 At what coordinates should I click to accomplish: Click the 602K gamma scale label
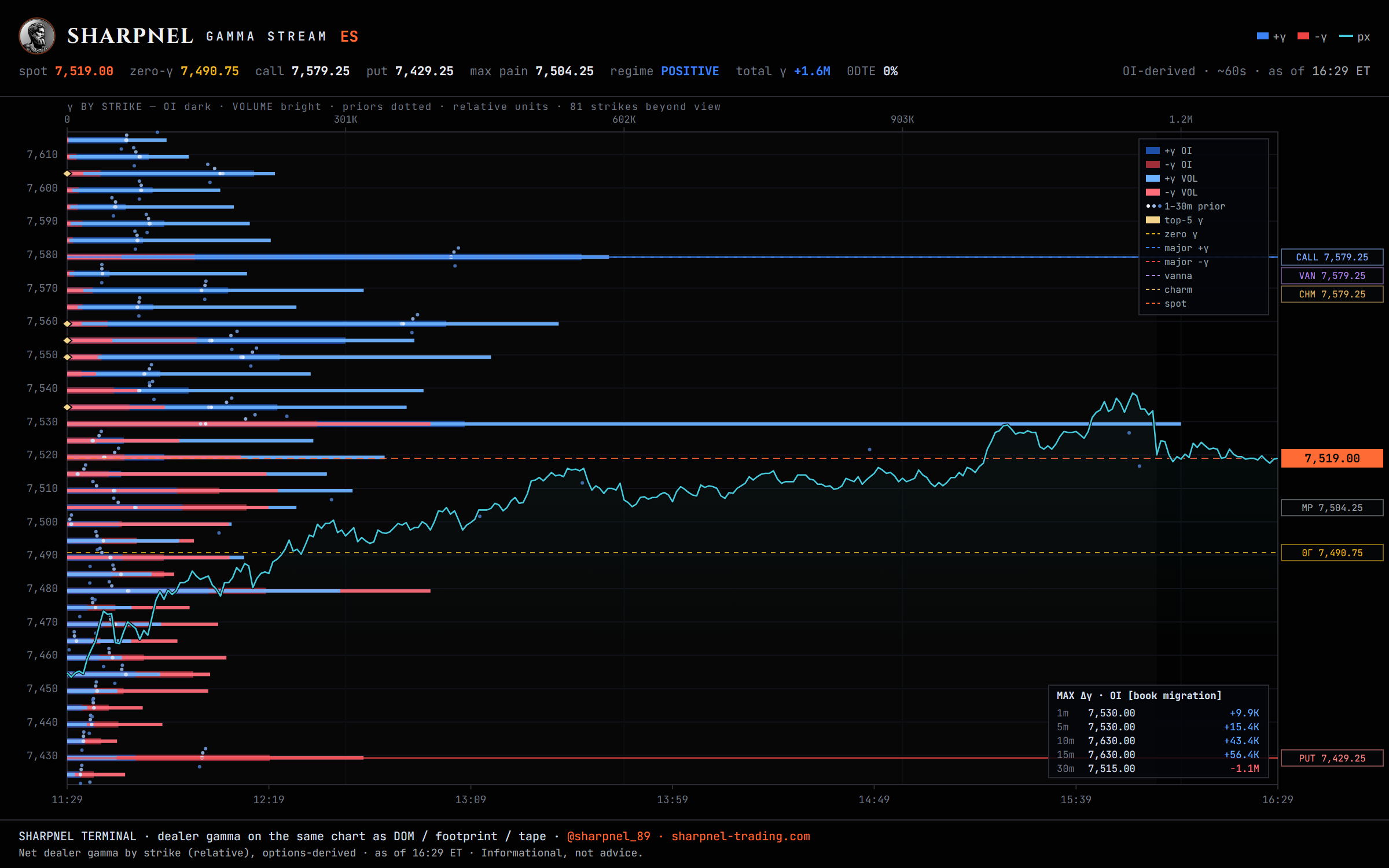624,119
